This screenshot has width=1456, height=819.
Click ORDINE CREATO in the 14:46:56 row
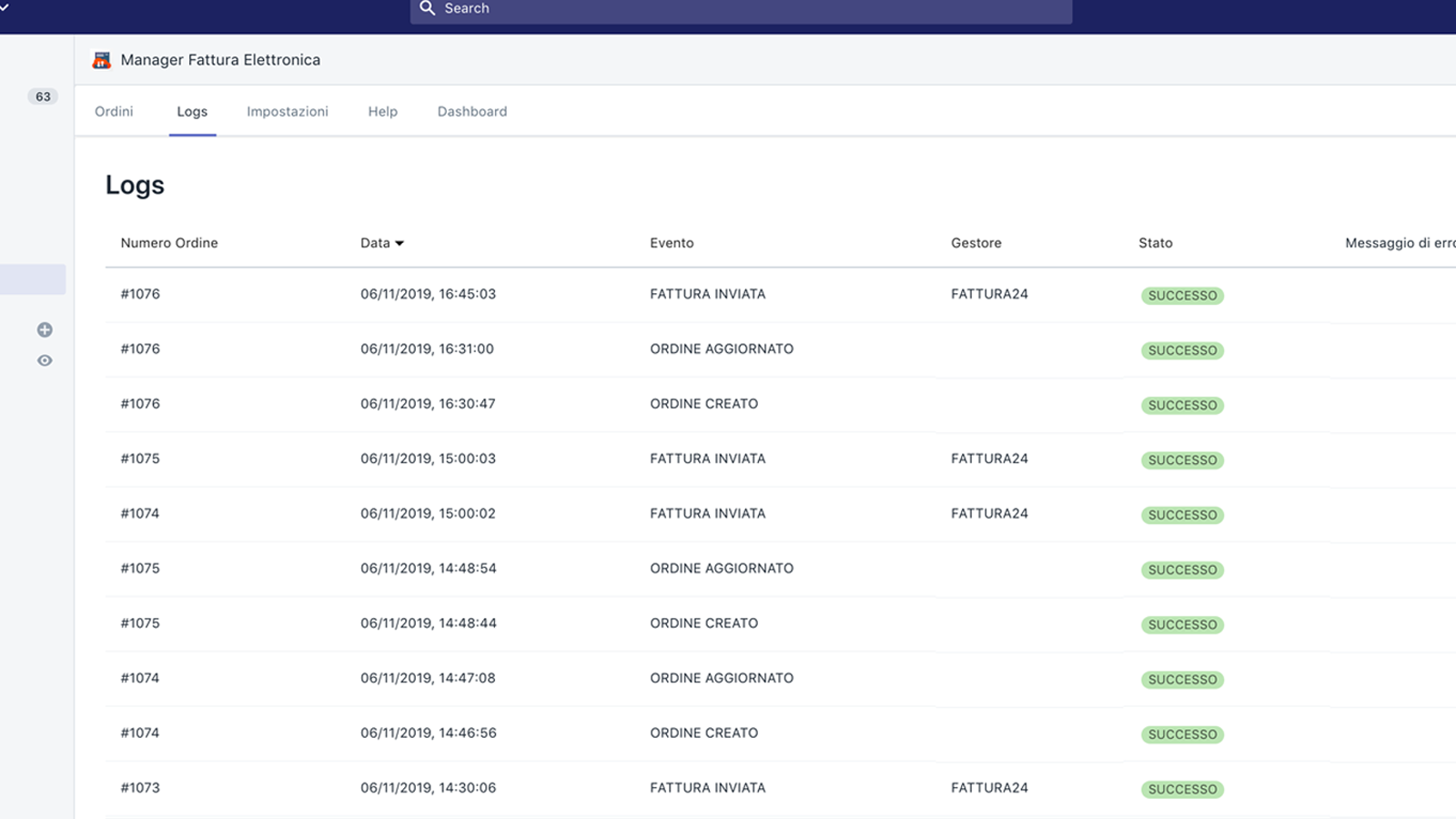[x=704, y=733]
